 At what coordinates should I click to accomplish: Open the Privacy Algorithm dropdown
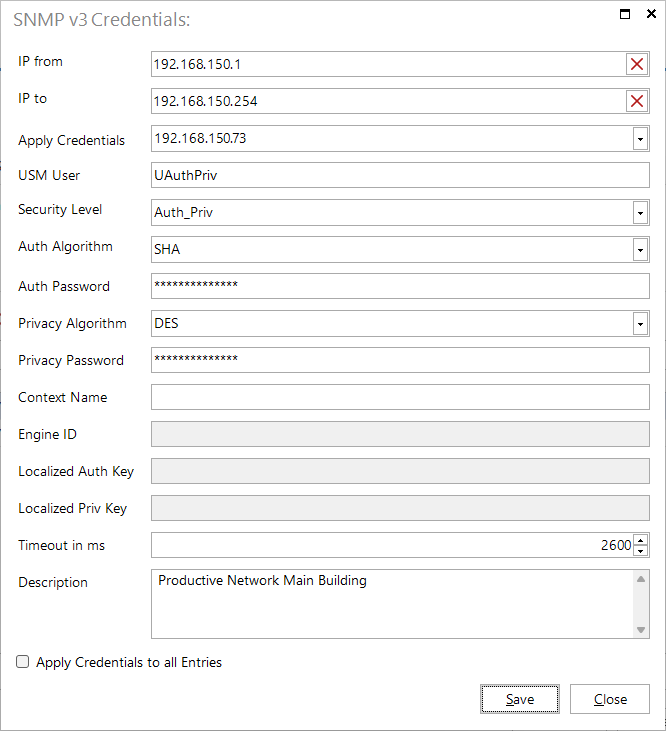click(x=640, y=324)
